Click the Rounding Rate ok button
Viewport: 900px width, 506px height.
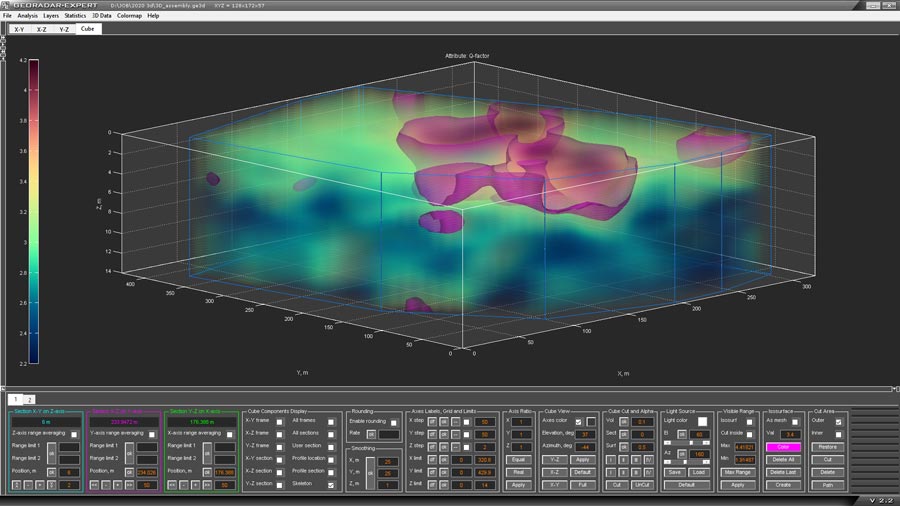pos(371,434)
